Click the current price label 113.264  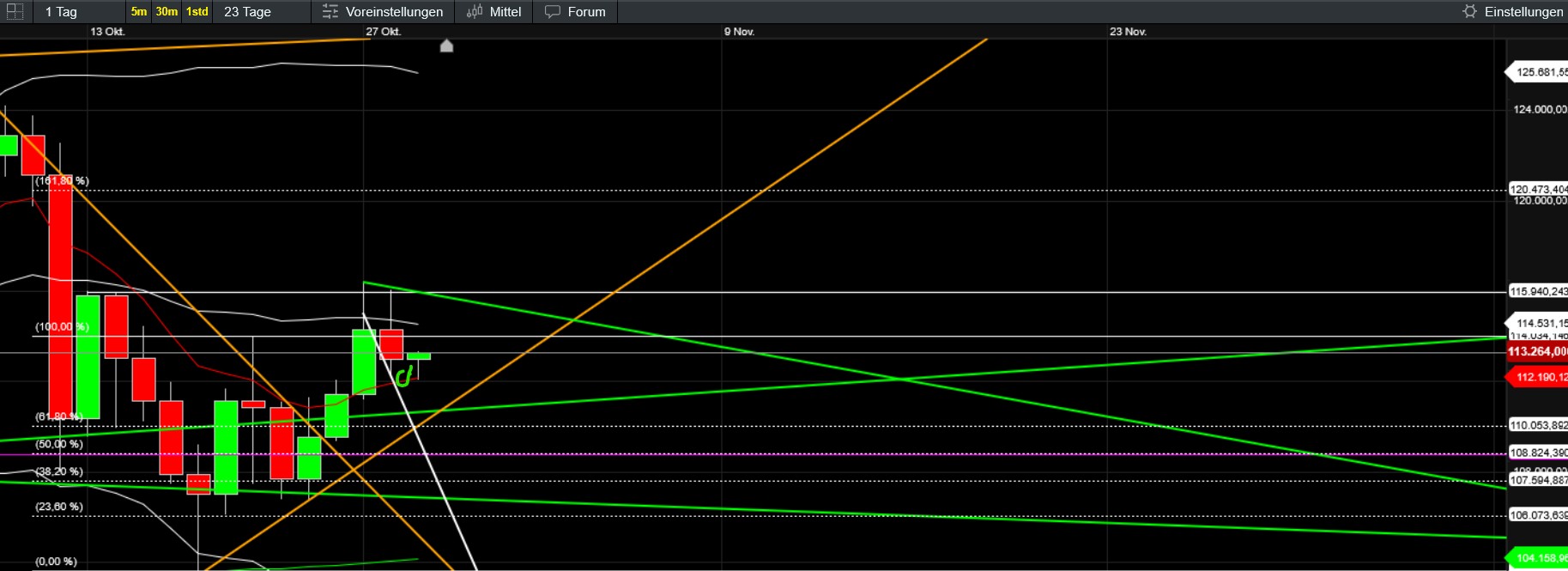tap(1538, 351)
